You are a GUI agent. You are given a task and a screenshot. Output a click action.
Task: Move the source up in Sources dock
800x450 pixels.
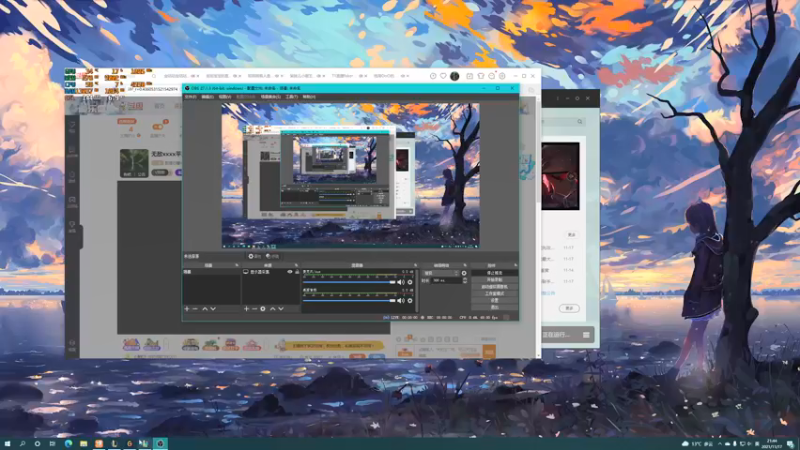[272, 309]
